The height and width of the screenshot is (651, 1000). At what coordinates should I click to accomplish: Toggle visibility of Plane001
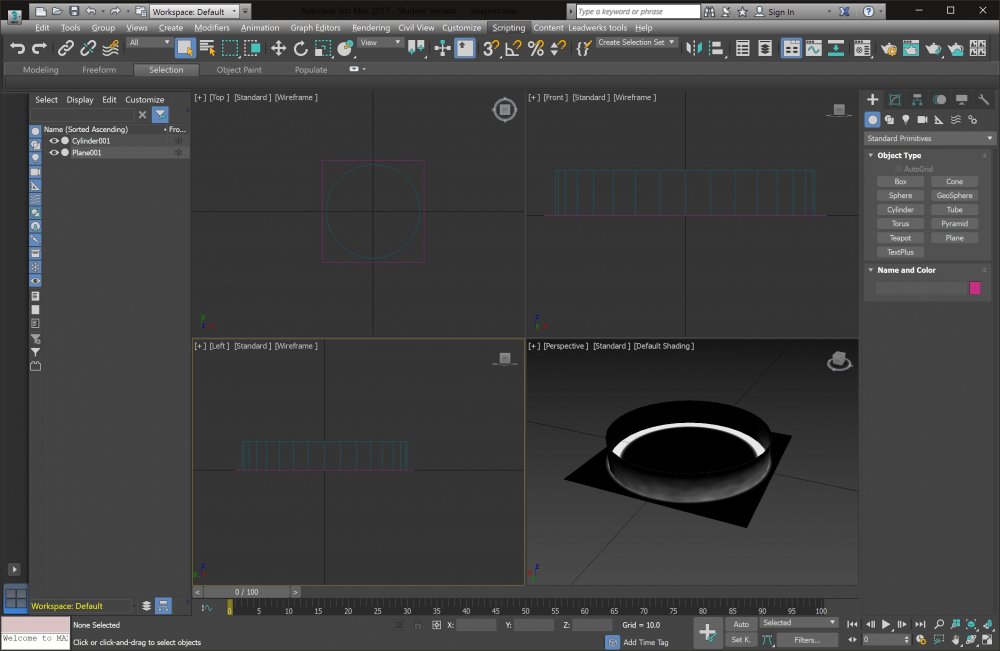[x=54, y=153]
